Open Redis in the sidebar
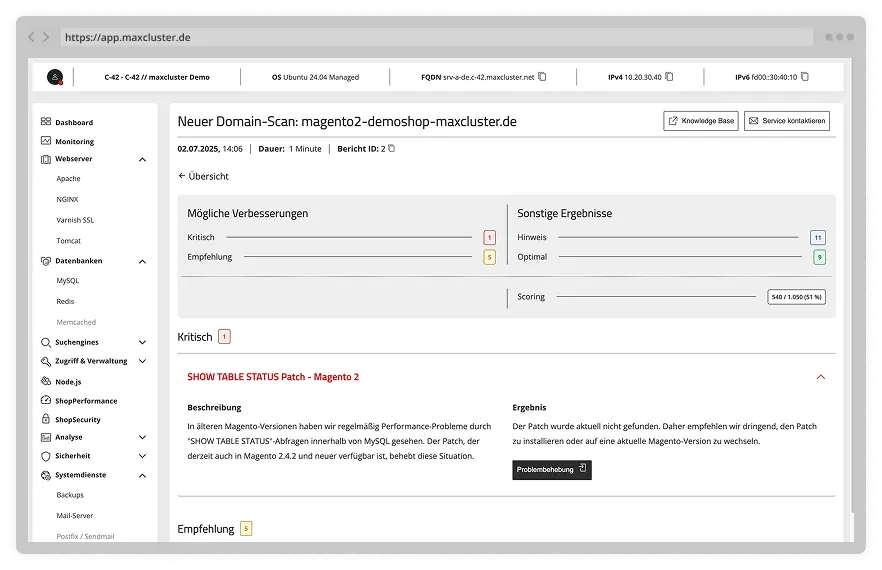 (65, 302)
